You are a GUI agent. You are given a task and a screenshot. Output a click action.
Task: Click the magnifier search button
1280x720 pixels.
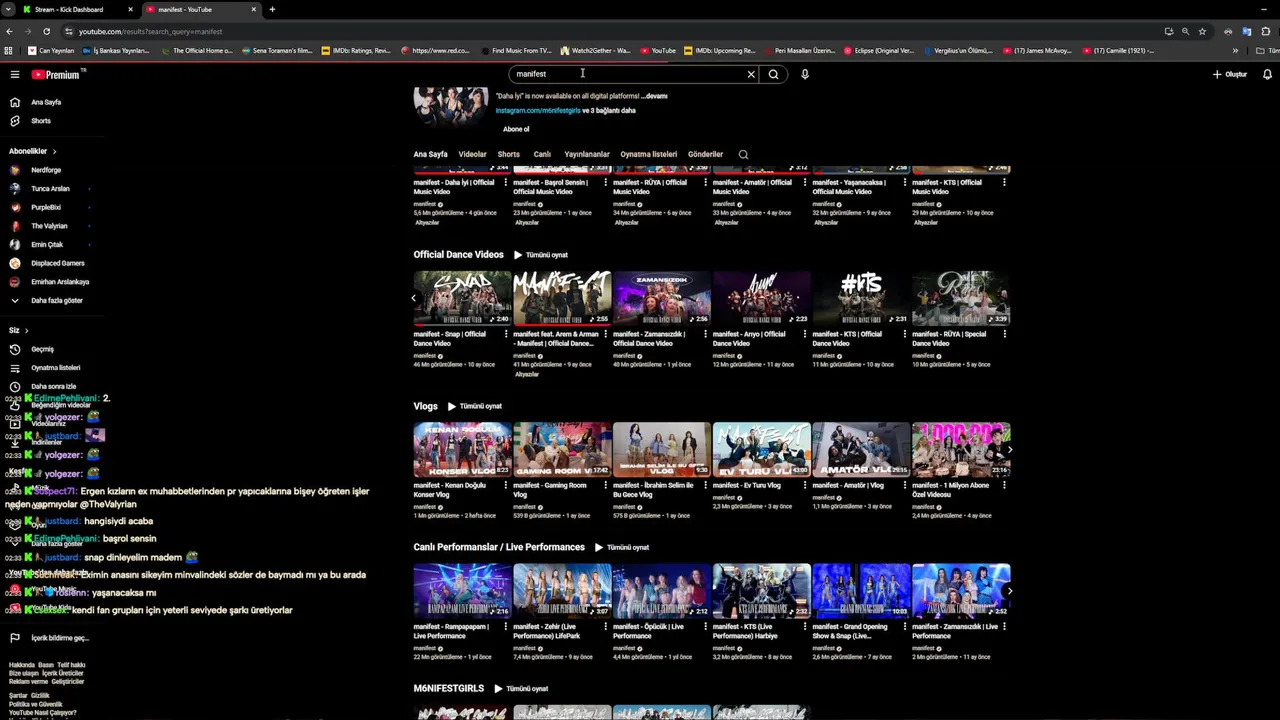tap(773, 74)
